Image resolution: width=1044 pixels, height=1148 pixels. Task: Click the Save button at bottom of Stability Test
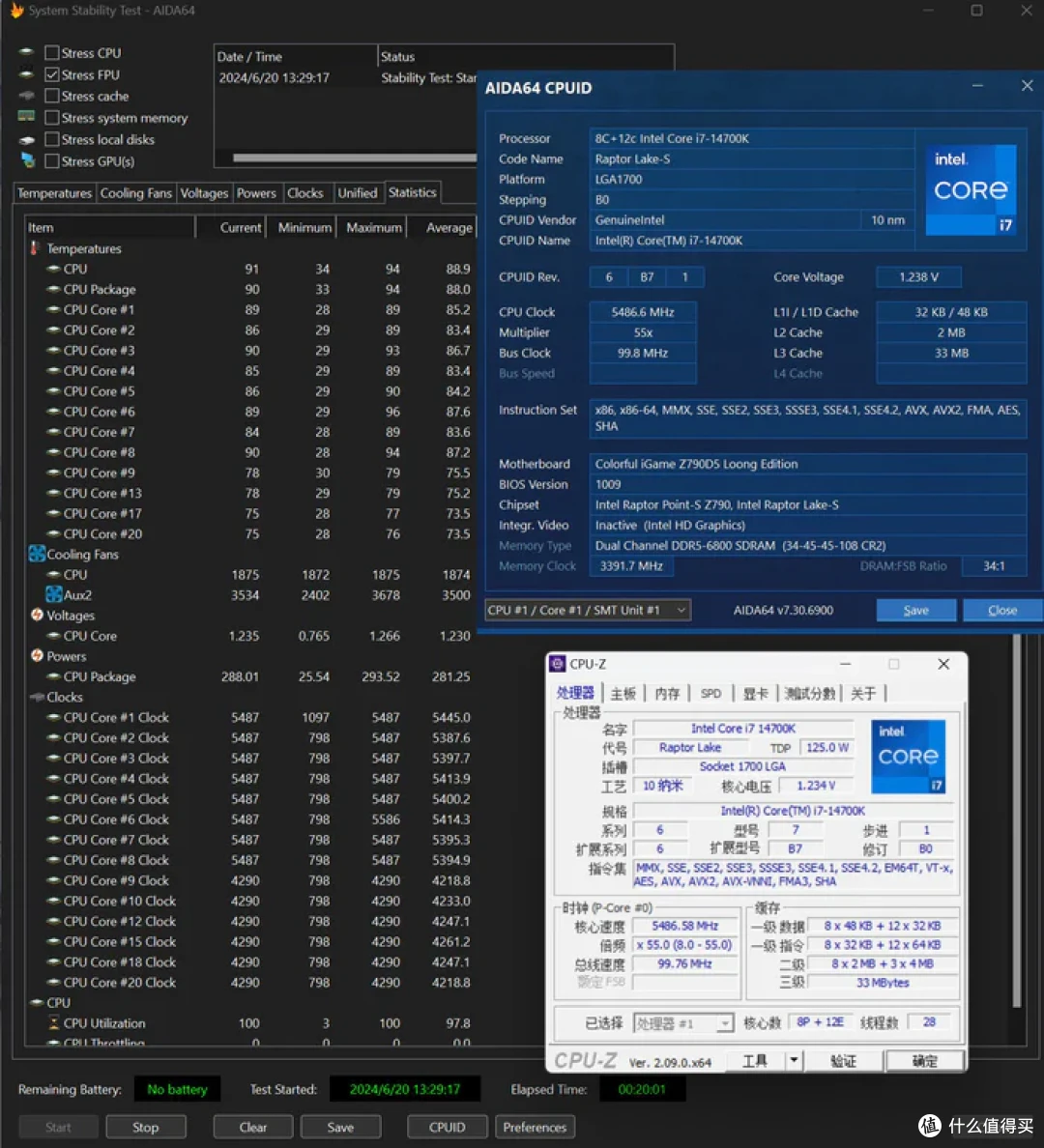(x=340, y=1127)
